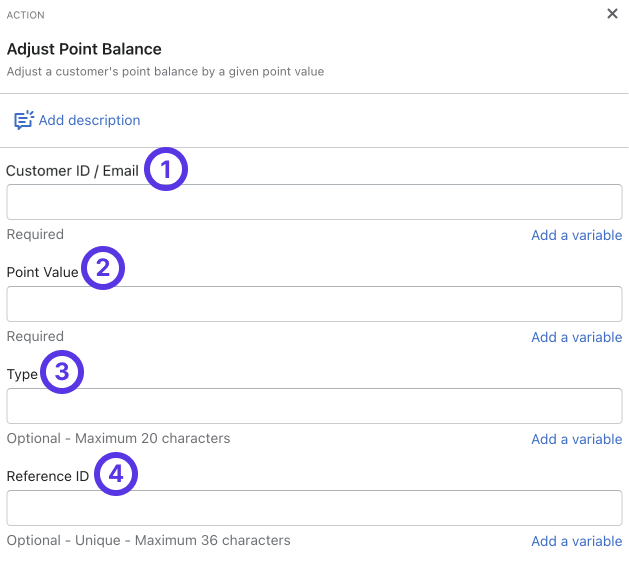Click the Point Value field label
Image resolution: width=629 pixels, height=584 pixels.
(x=42, y=272)
